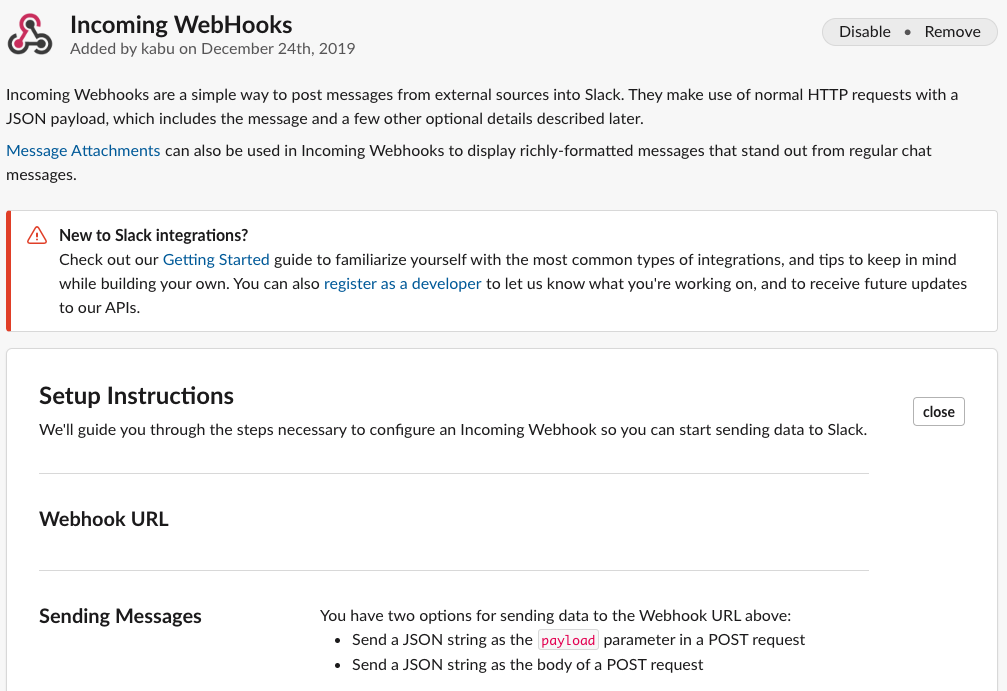This screenshot has height=691, width=1007.
Task: Click the bullet about JSON body of POST request
Action: tap(527, 664)
